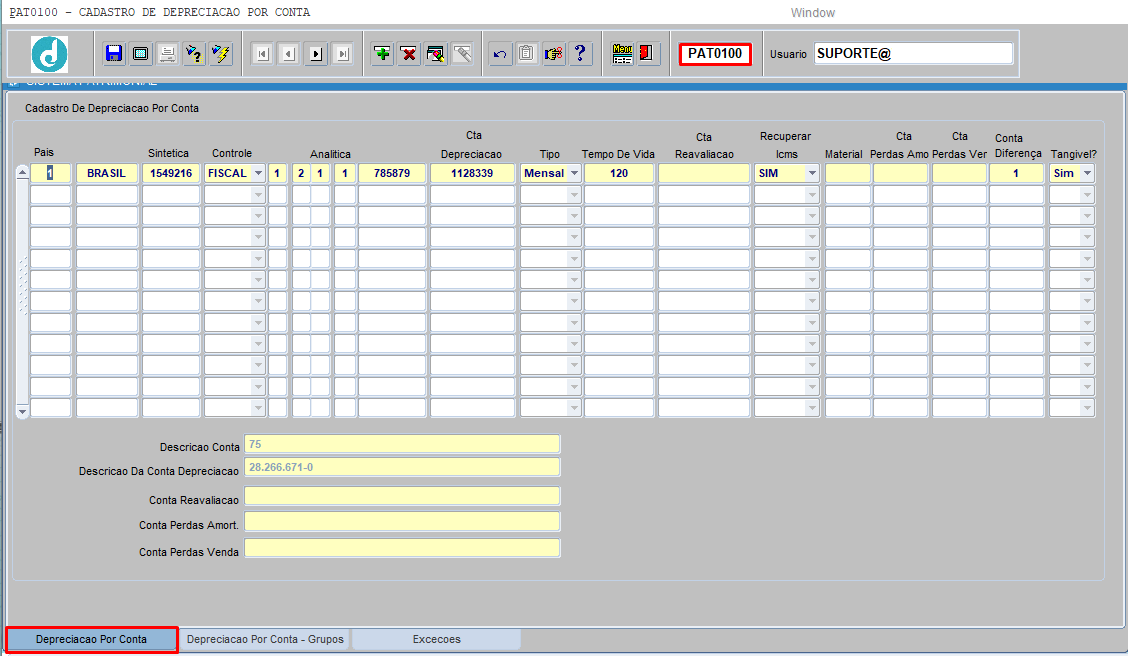Click the red exit door icon
The image size is (1128, 656).
647,54
